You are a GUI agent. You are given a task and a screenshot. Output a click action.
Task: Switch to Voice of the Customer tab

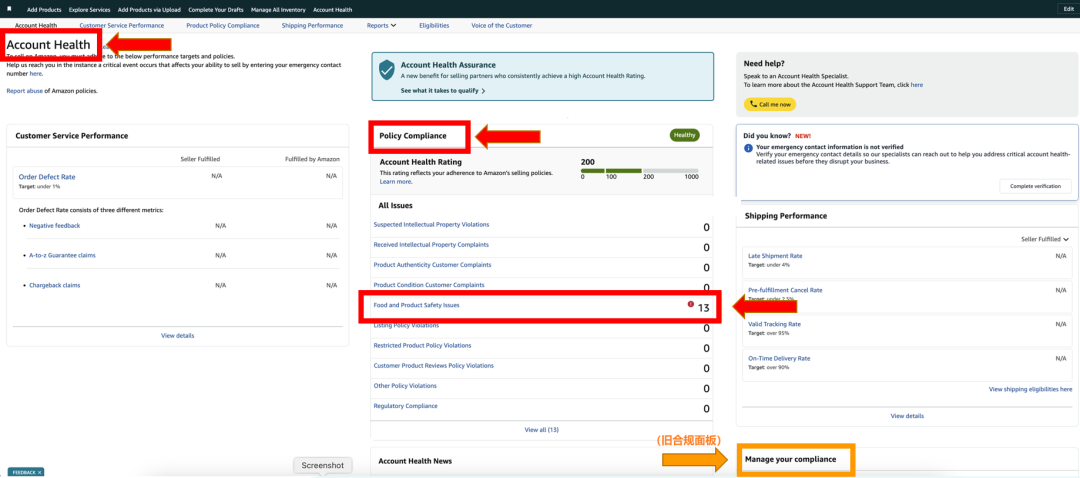(x=501, y=25)
